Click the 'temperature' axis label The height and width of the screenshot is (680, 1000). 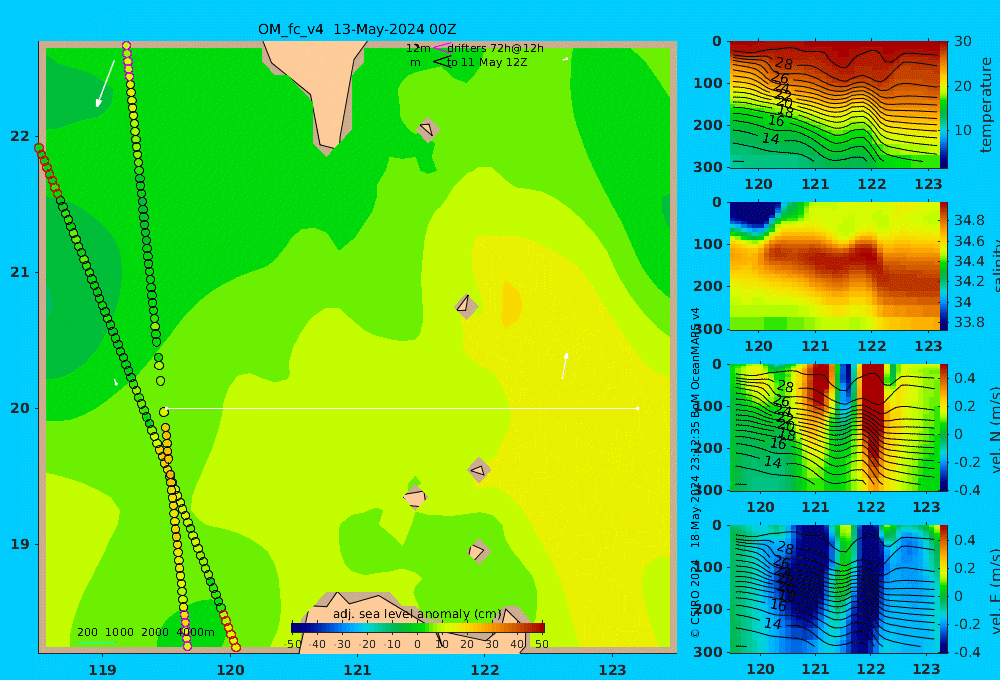point(986,105)
